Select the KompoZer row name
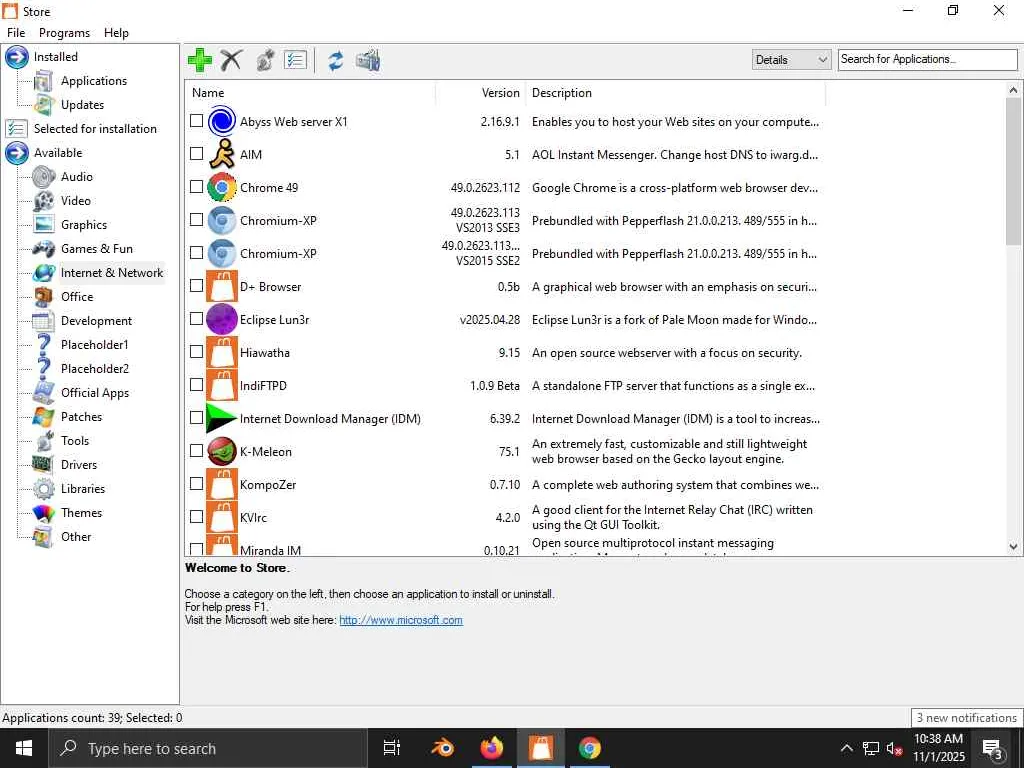This screenshot has height=768, width=1024. (x=268, y=485)
